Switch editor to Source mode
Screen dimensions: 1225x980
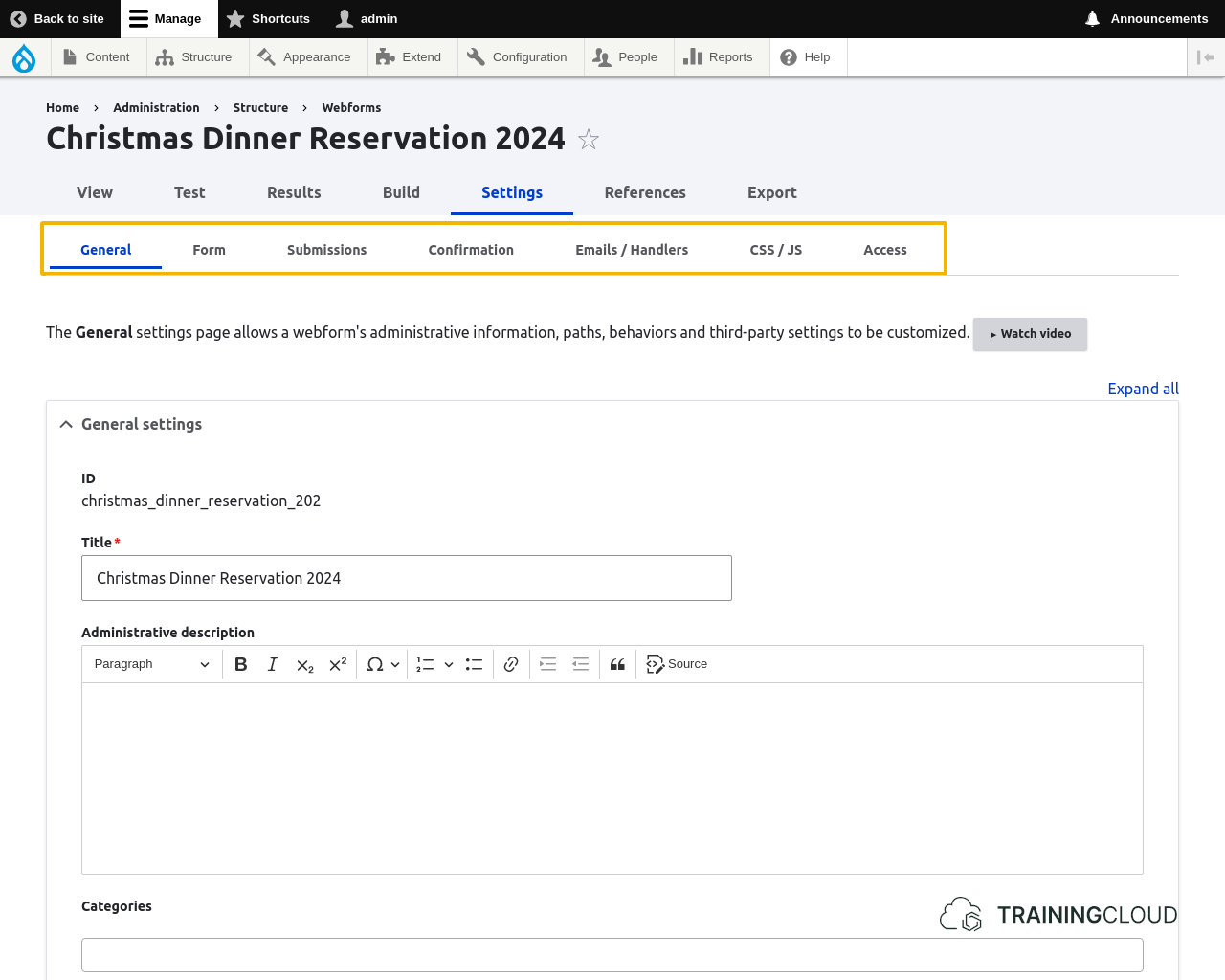(677, 664)
